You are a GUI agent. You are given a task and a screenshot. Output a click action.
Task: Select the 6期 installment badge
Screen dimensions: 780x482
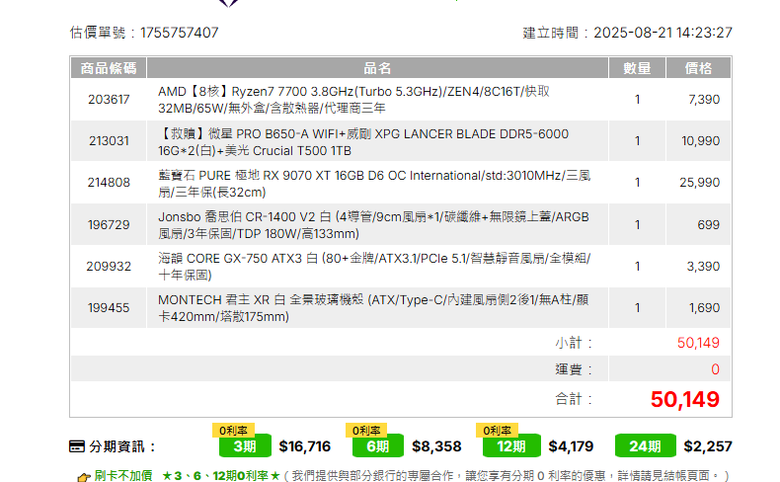coord(378,446)
